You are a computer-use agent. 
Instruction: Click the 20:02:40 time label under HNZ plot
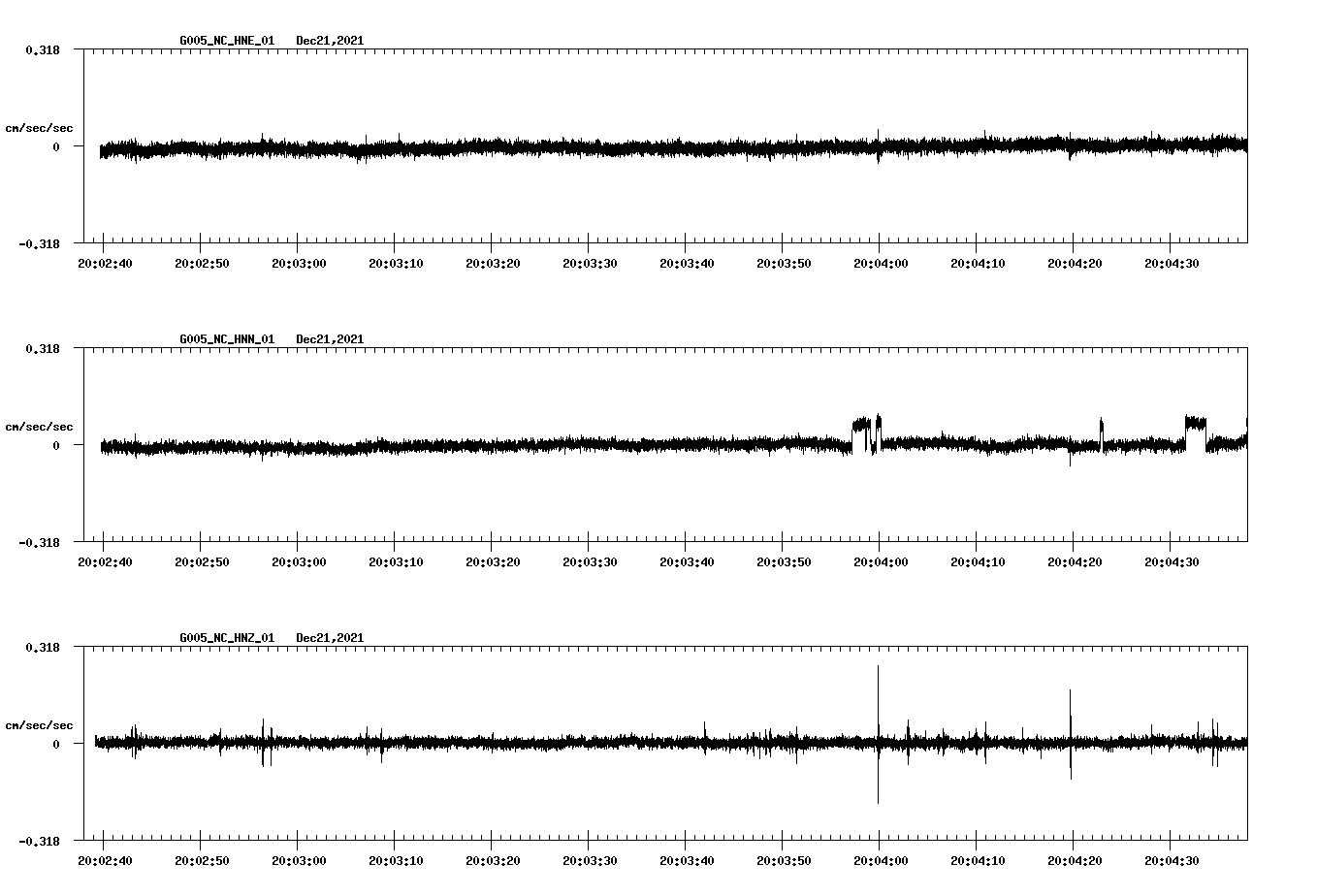tap(105, 861)
